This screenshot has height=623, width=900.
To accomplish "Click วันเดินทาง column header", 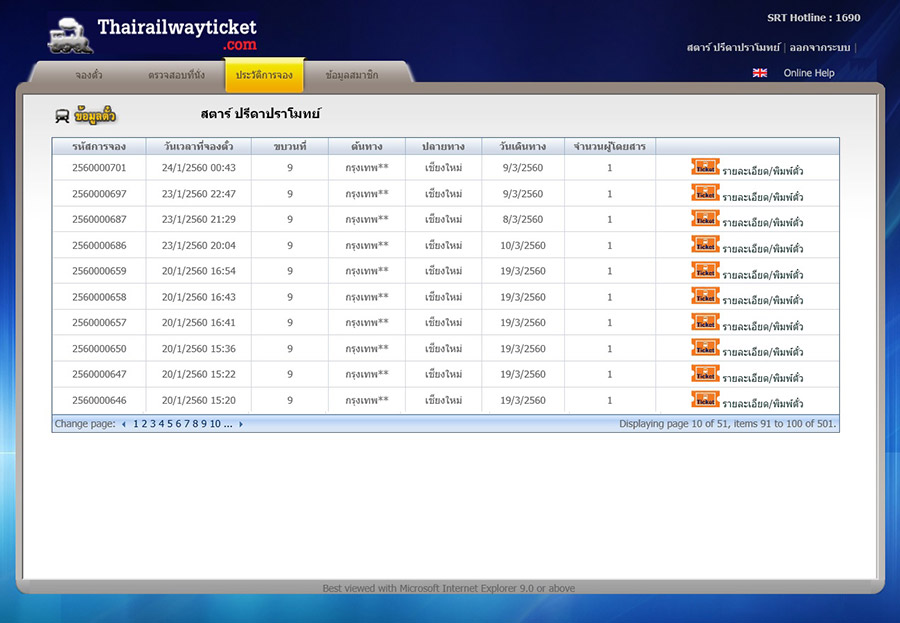I will tap(523, 146).
